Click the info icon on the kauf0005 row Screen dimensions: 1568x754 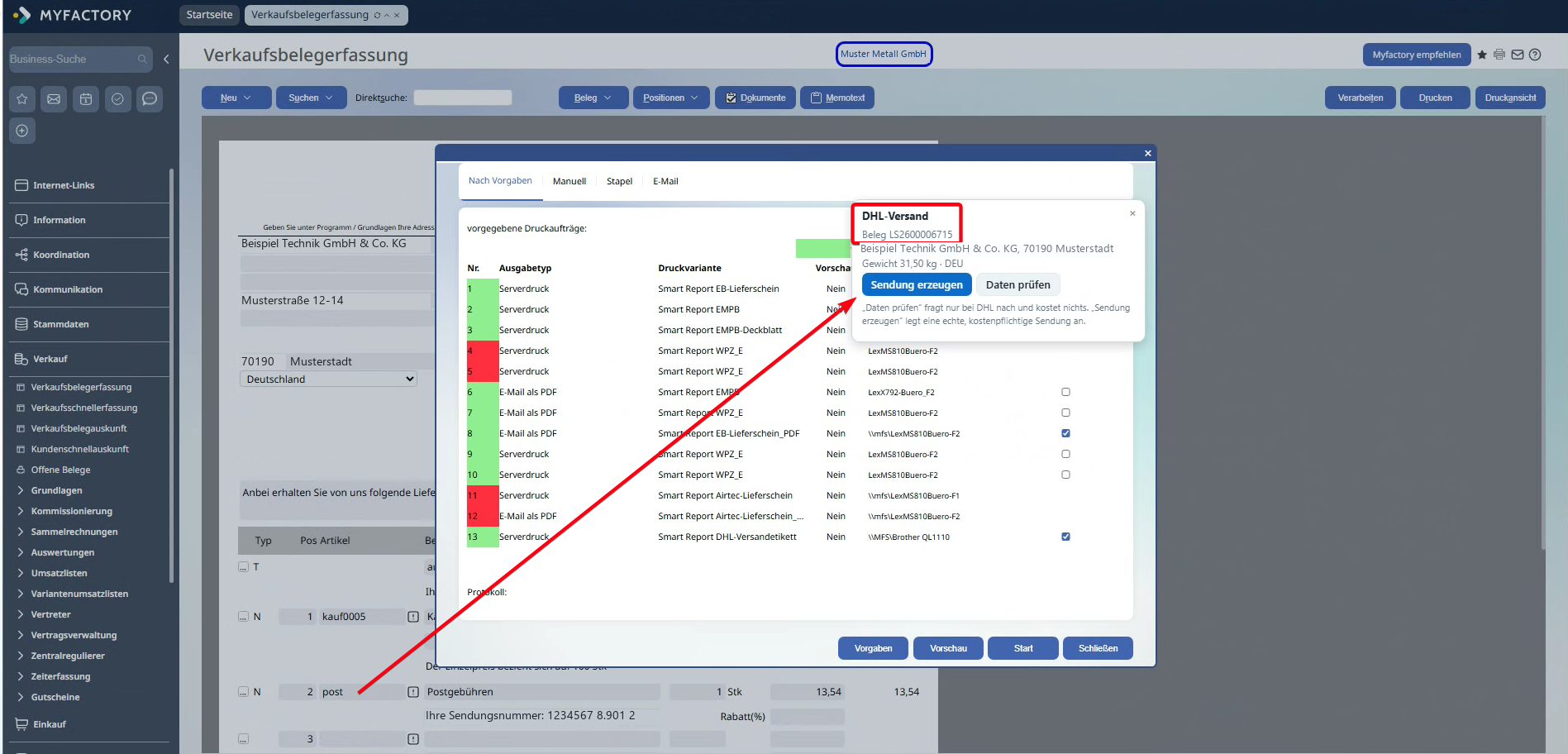(413, 617)
